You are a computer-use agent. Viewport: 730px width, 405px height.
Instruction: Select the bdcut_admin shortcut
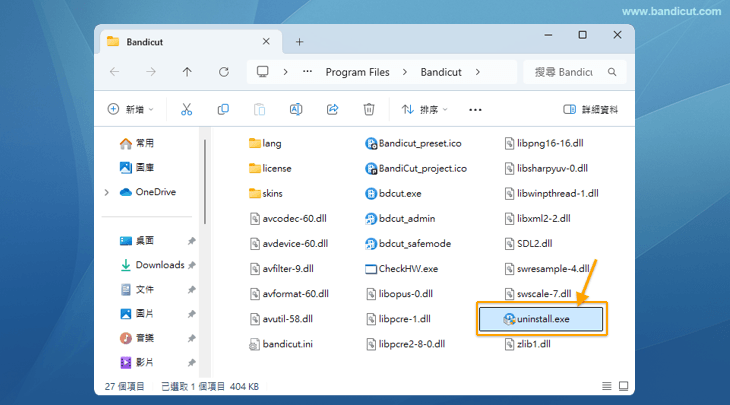click(400, 219)
